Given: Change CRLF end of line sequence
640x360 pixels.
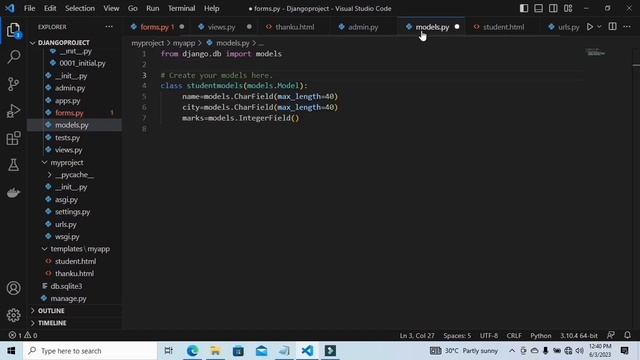Looking at the screenshot, I should [x=514, y=336].
